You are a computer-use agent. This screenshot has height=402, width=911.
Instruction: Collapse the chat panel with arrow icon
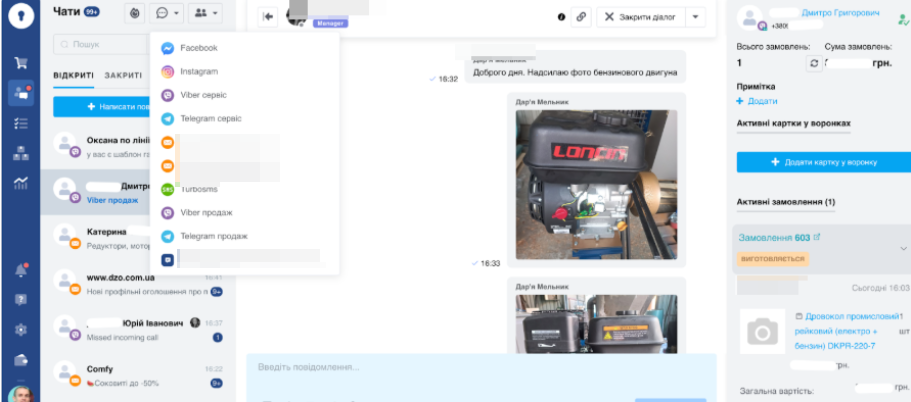coord(268,17)
